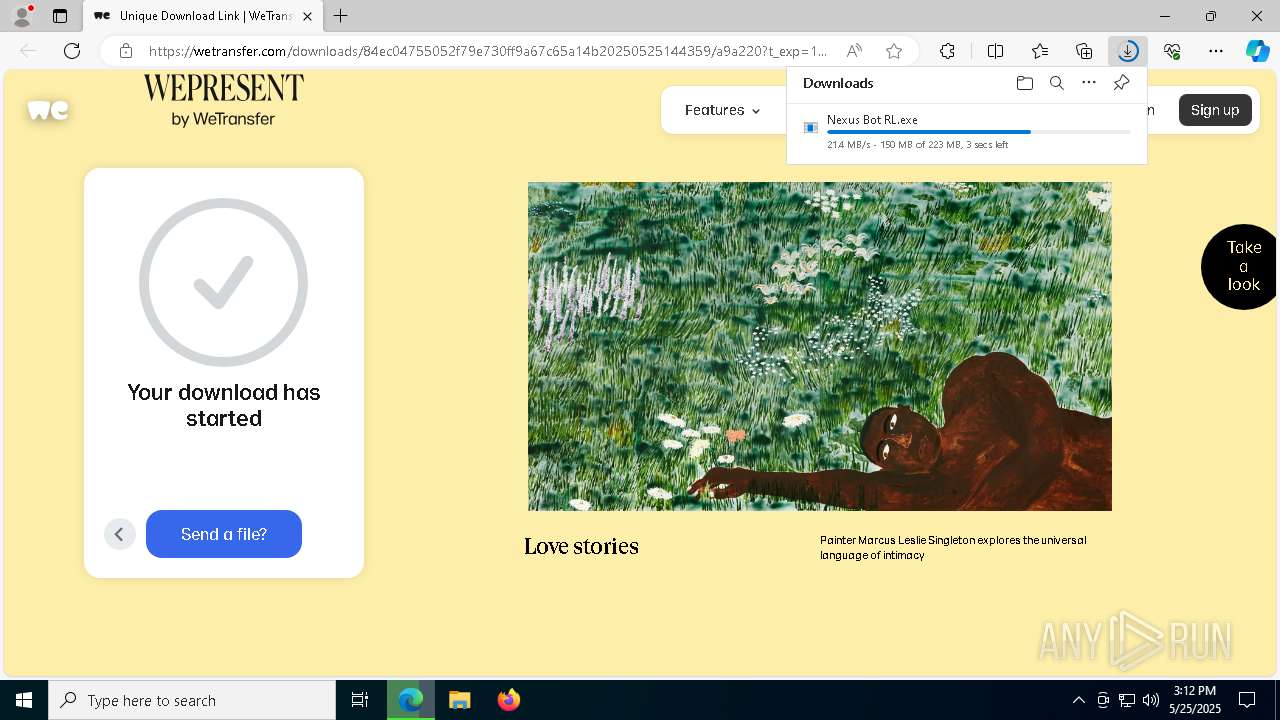
Task: Click the download progress bar
Action: [978, 132]
